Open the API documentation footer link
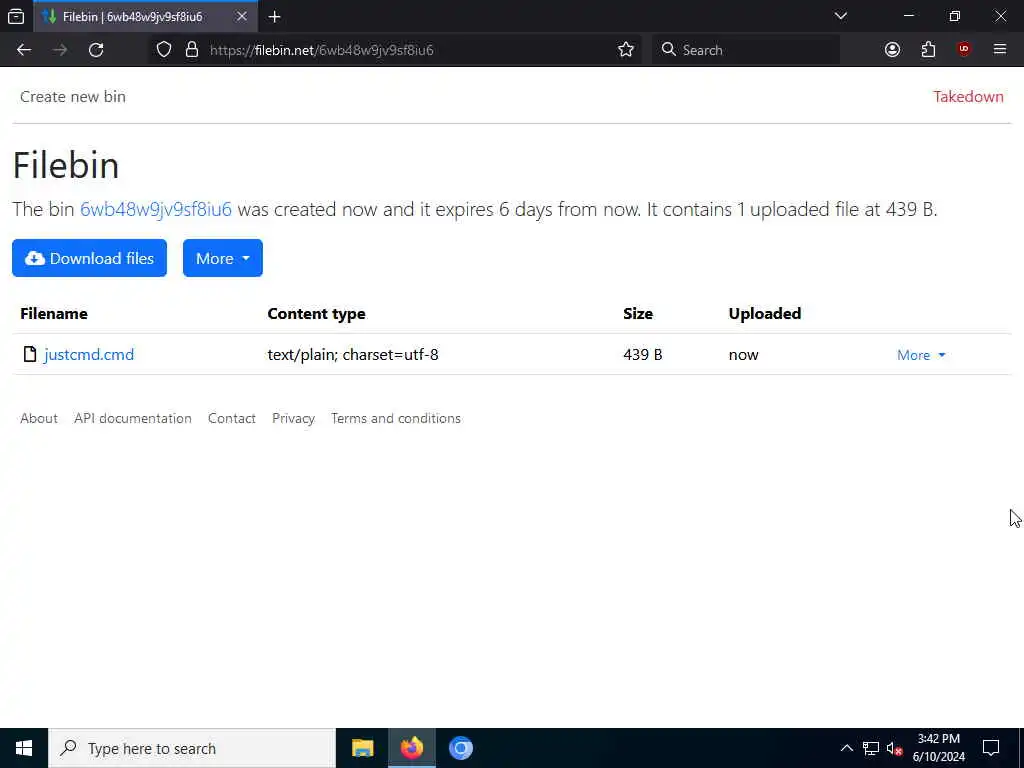This screenshot has width=1024, height=768. [133, 418]
